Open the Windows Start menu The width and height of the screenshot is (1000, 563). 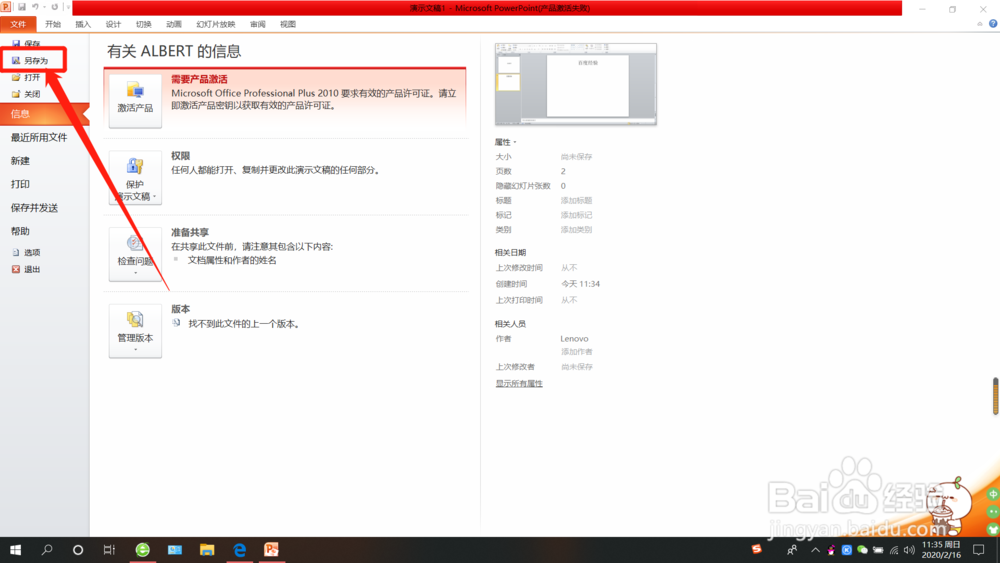coord(15,550)
